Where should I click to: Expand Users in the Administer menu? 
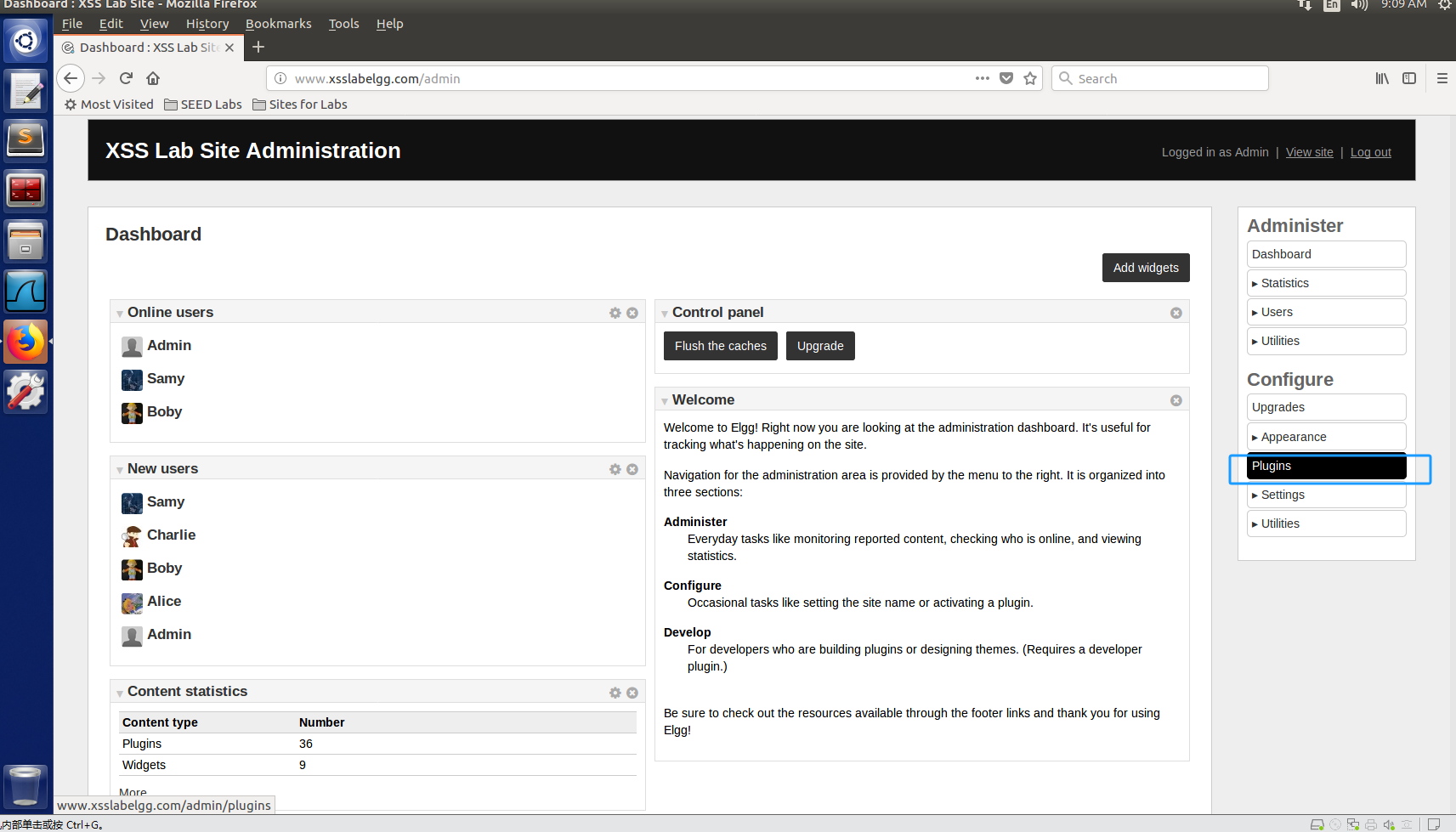click(1326, 312)
